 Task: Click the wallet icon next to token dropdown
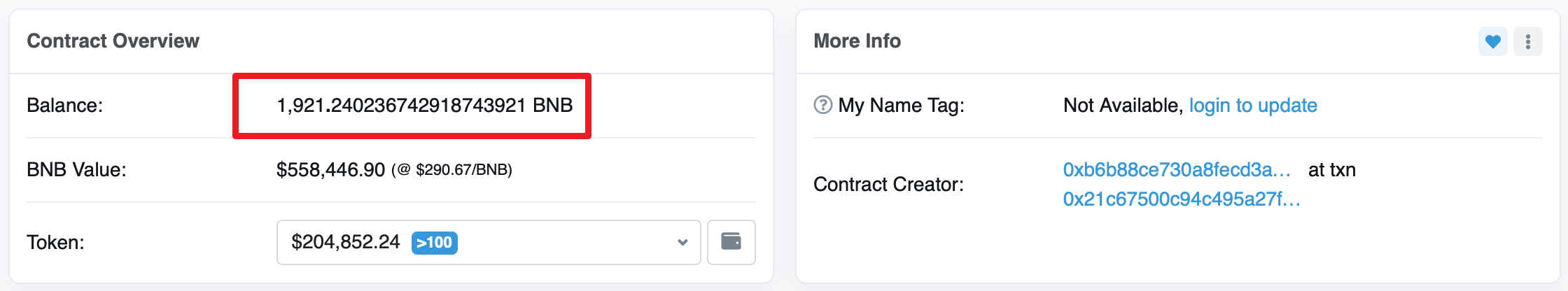pos(731,242)
